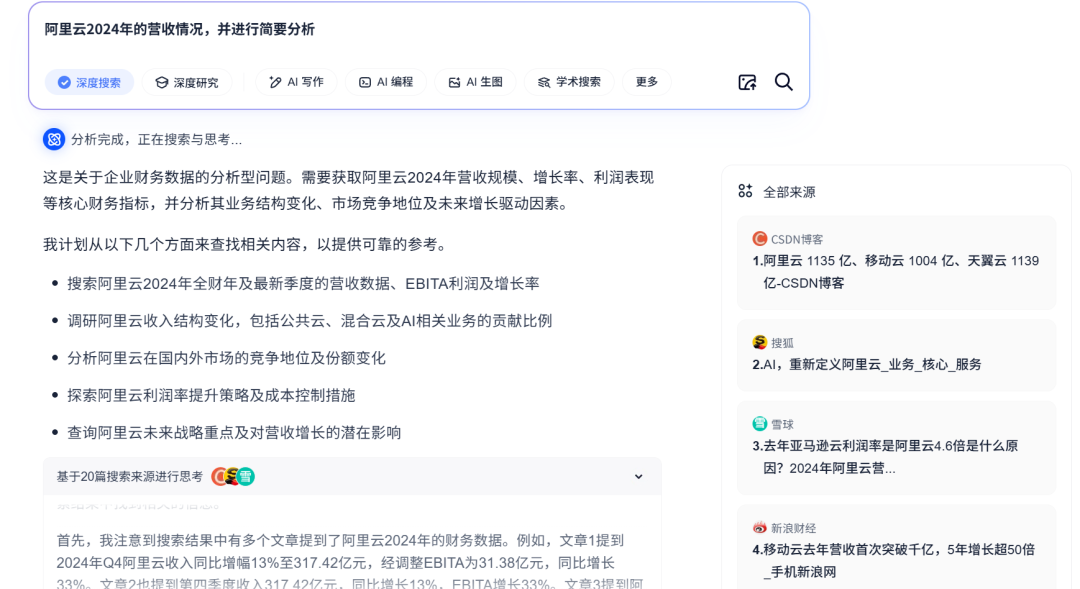The image size is (1080, 589).
Task: Switch to 学术搜索 mode
Action: [x=569, y=82]
